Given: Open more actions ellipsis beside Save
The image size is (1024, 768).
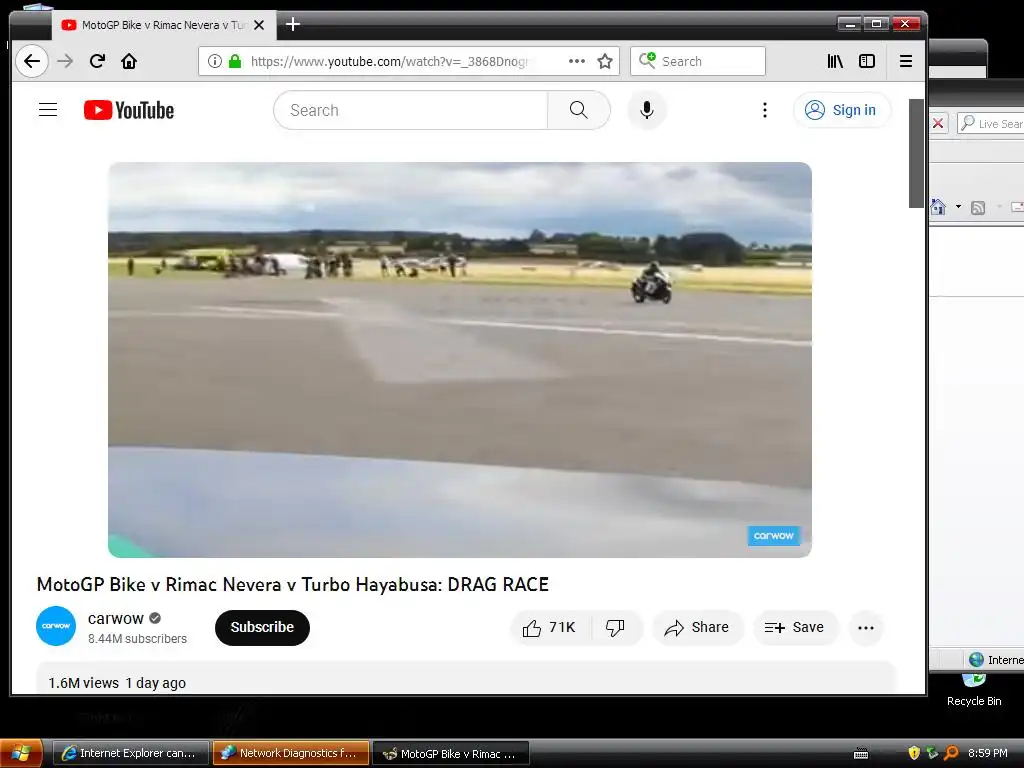Looking at the screenshot, I should pos(866,628).
